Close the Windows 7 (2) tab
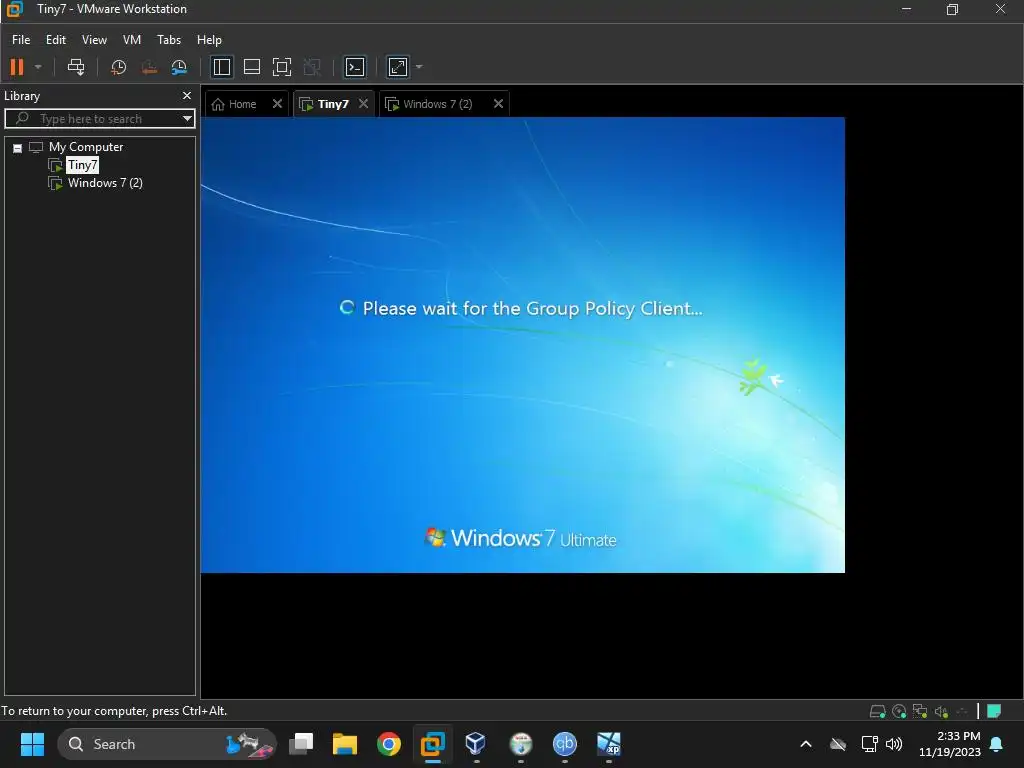 pos(498,104)
